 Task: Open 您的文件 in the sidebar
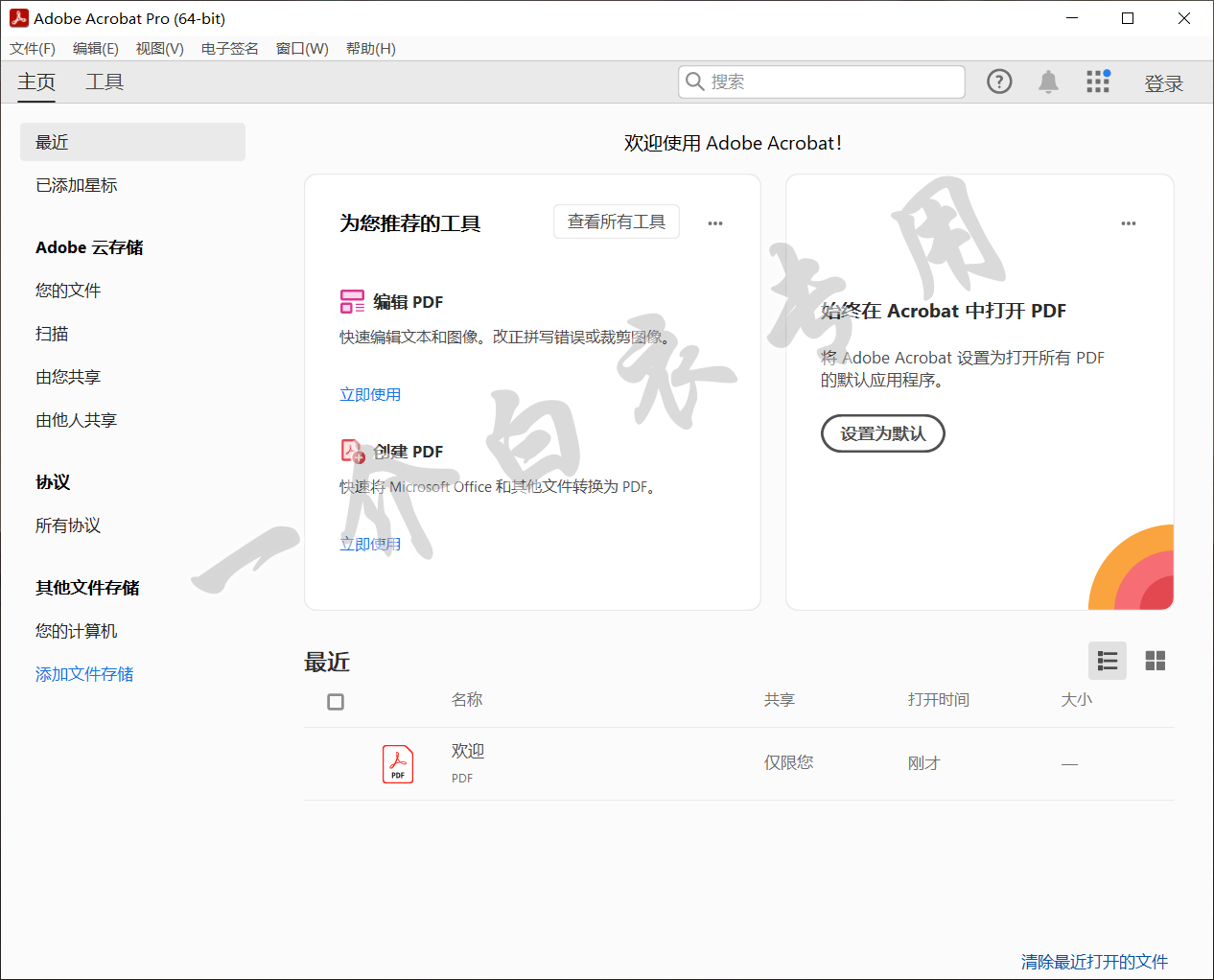[68, 291]
